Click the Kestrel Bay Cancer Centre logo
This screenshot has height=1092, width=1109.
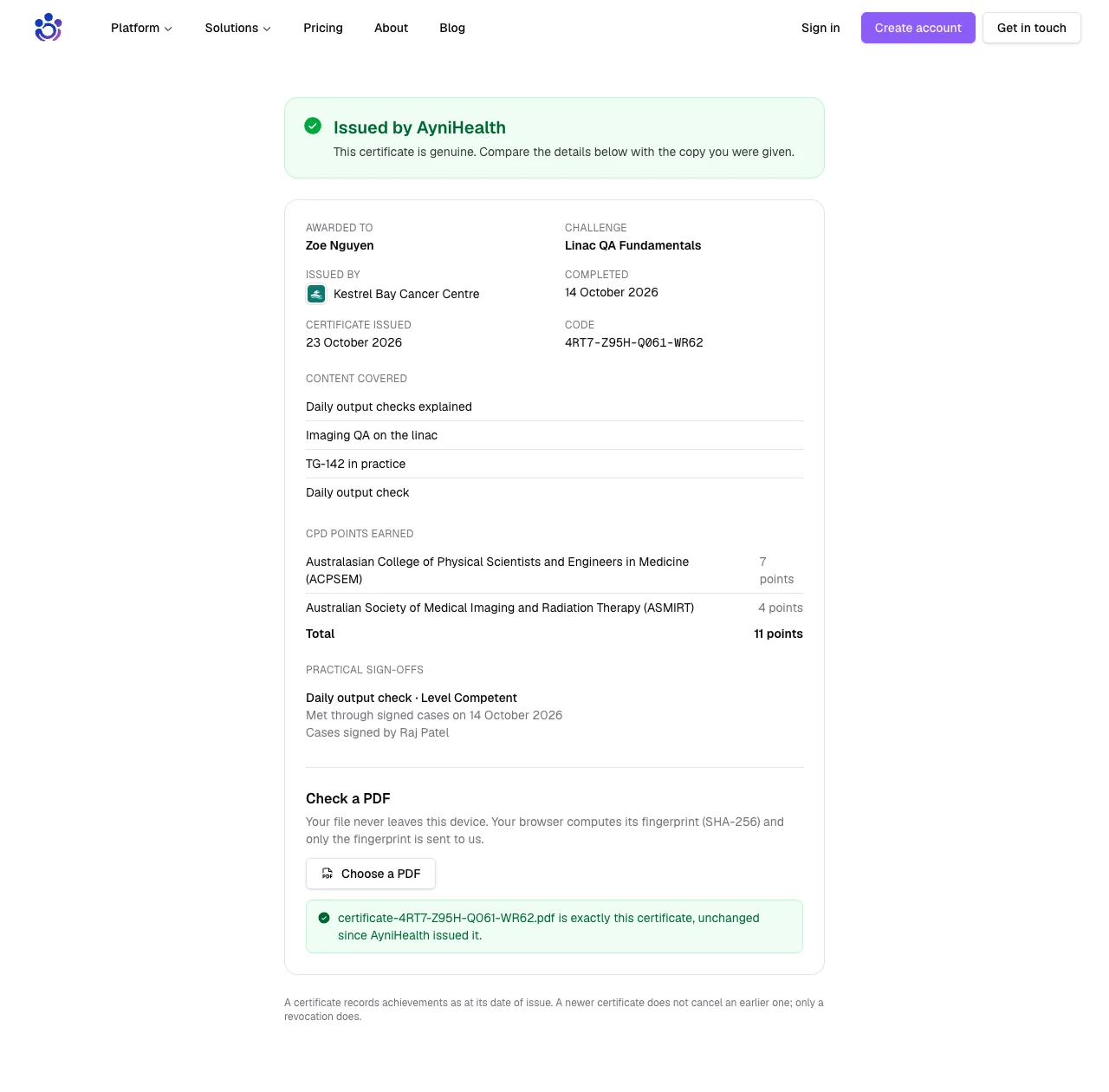click(316, 295)
